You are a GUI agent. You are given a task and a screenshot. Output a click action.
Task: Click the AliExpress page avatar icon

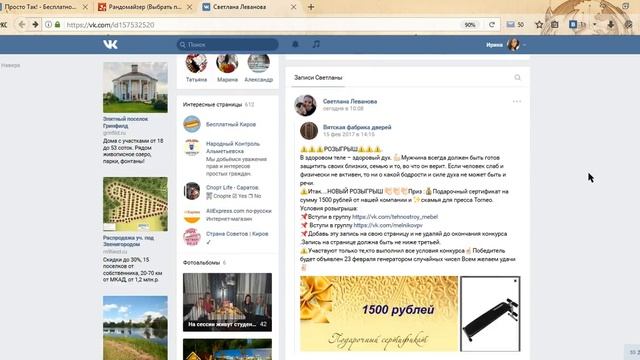(192, 215)
